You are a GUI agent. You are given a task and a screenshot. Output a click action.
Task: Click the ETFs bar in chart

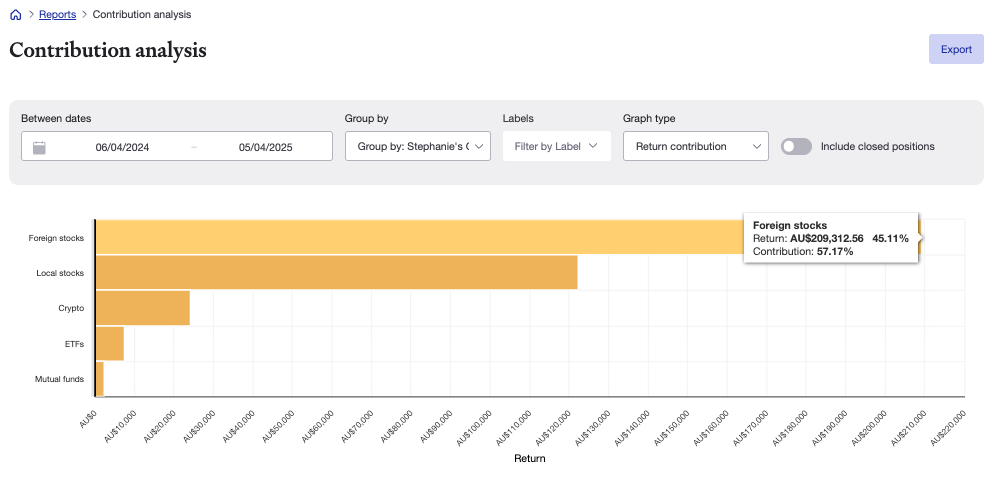tap(109, 344)
